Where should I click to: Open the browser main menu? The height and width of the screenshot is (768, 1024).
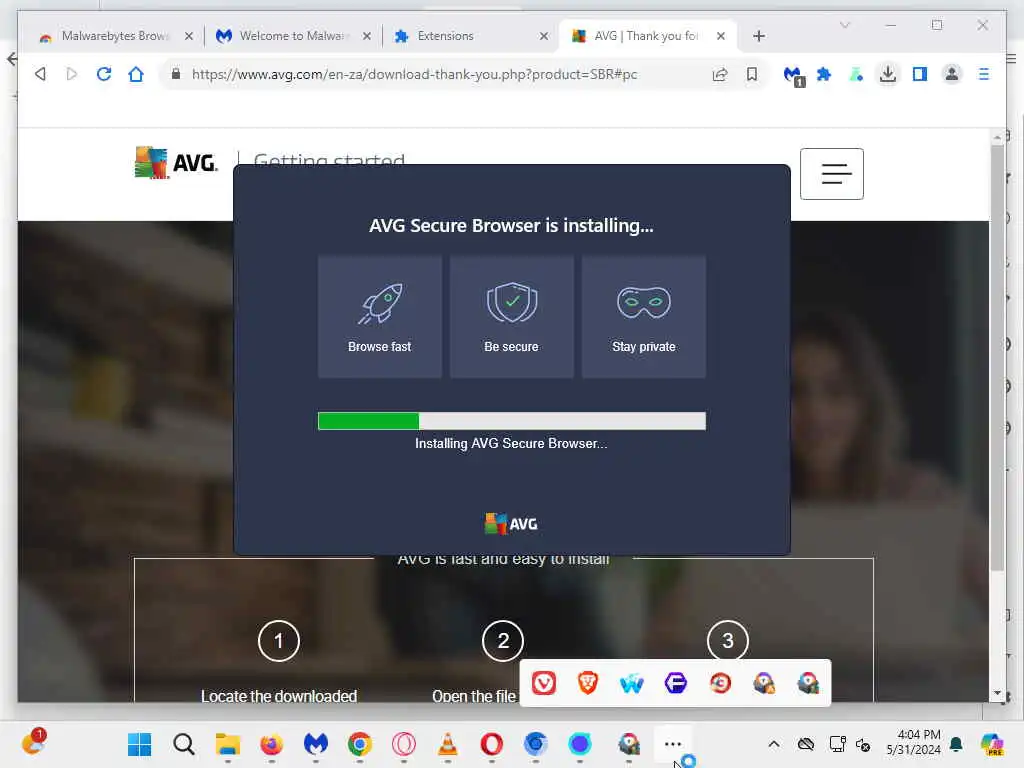click(x=984, y=74)
